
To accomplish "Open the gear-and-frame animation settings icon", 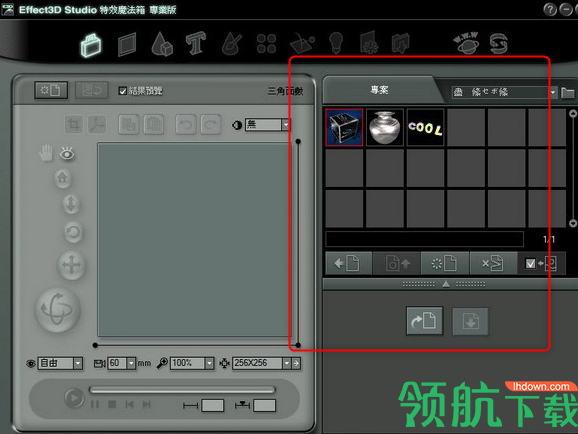I will tap(369, 43).
